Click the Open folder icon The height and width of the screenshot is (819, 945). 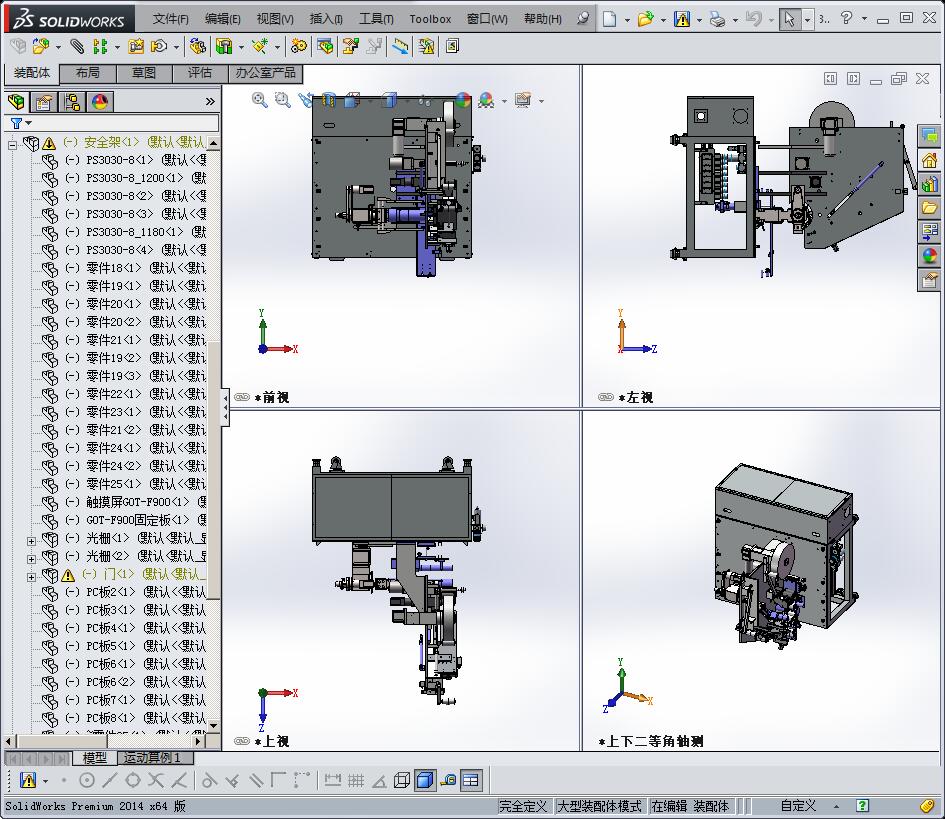[x=645, y=19]
